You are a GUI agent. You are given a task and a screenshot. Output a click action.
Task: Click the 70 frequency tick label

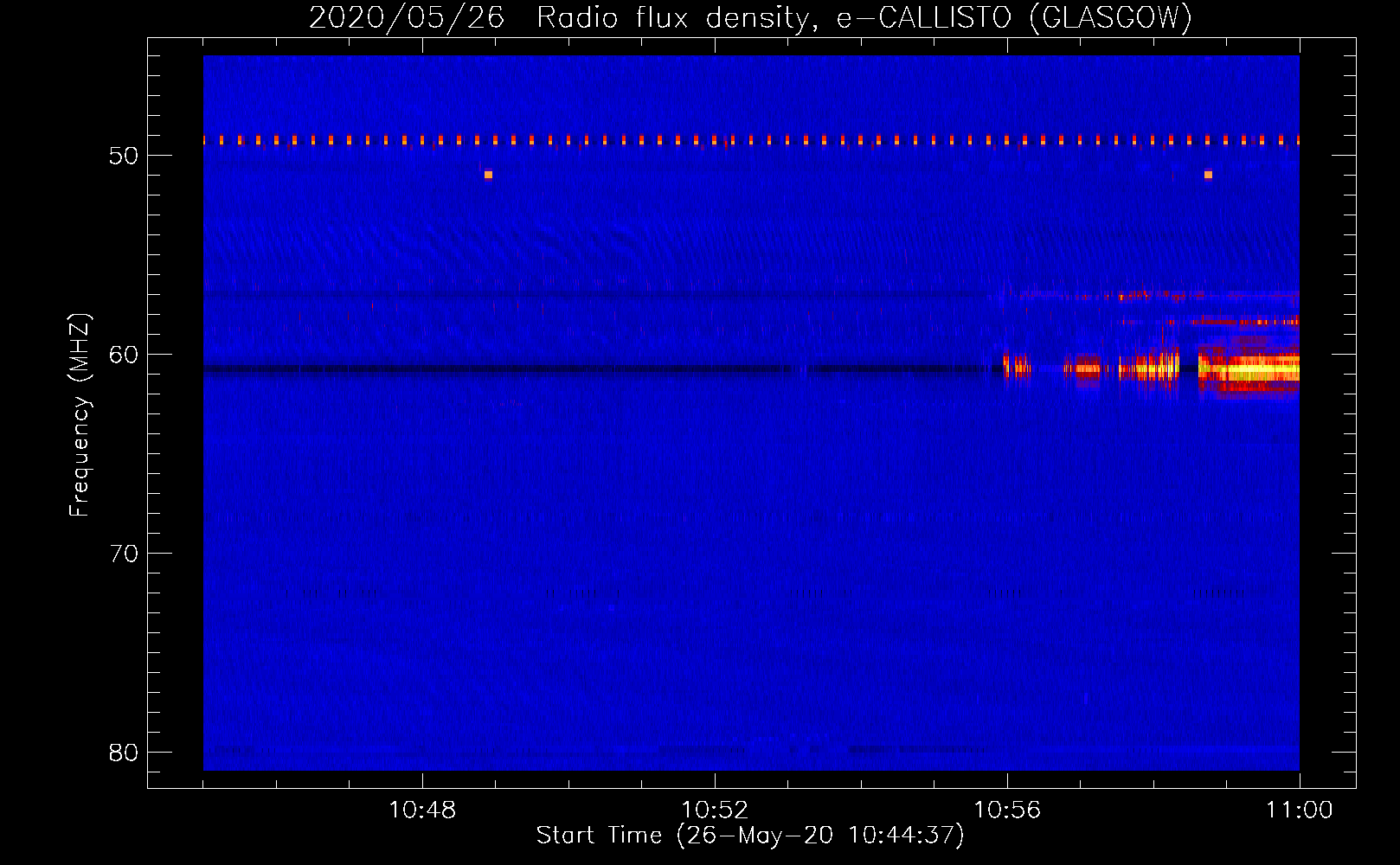[x=123, y=554]
